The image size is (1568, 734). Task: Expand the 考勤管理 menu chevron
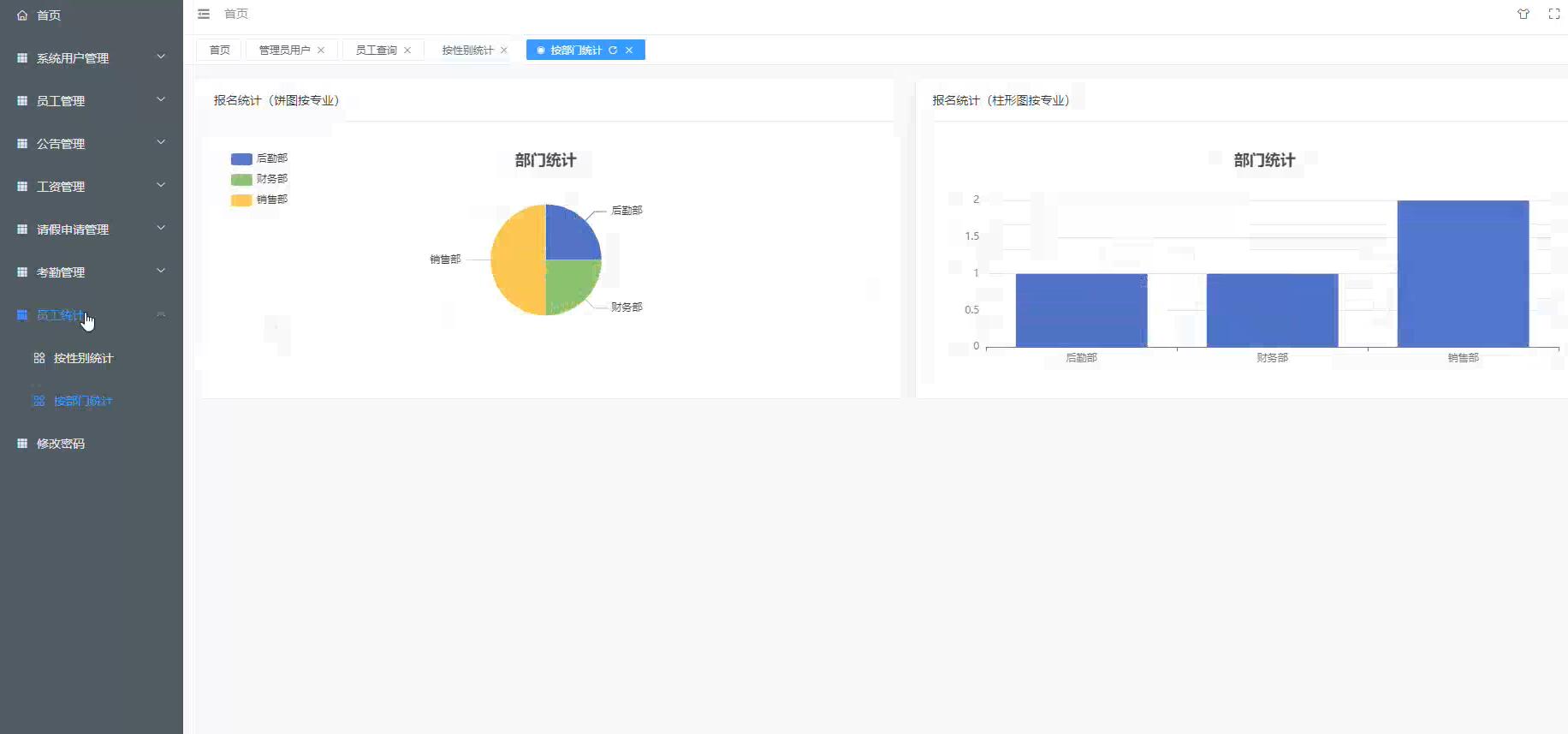tap(161, 272)
